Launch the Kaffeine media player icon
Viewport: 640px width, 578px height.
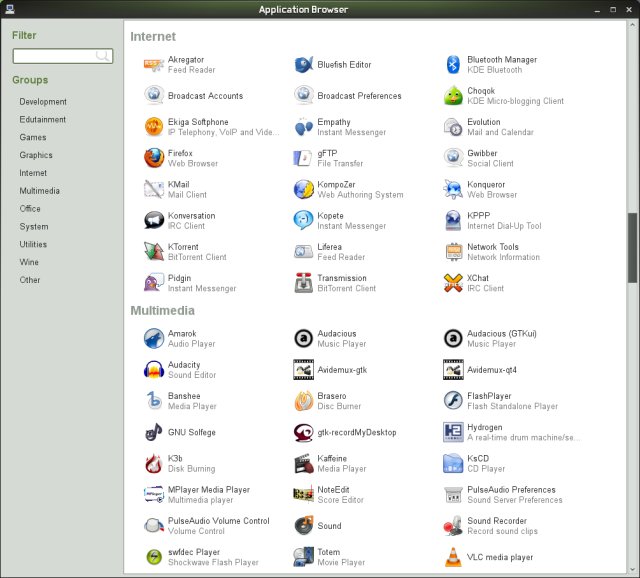[304, 463]
